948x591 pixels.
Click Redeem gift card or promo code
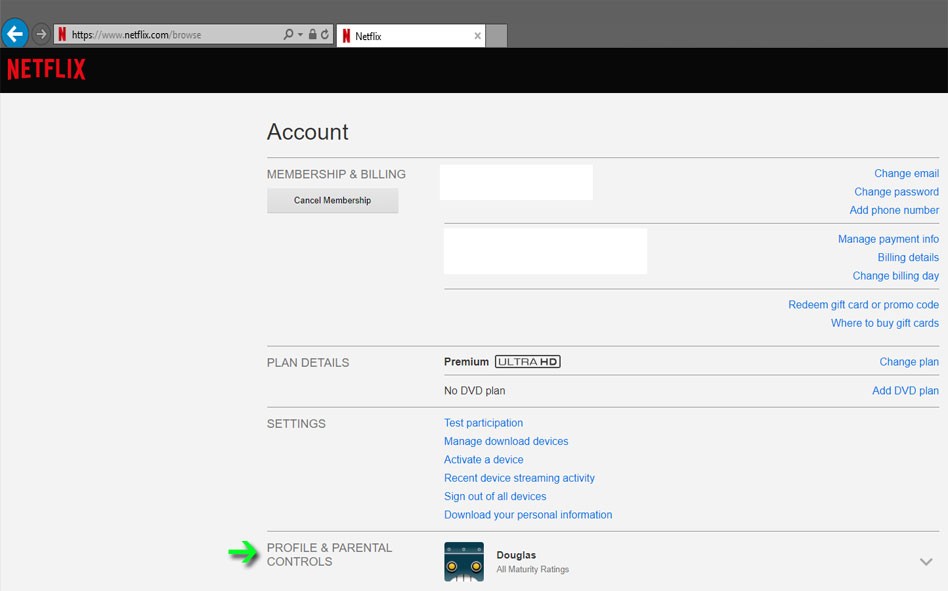863,305
